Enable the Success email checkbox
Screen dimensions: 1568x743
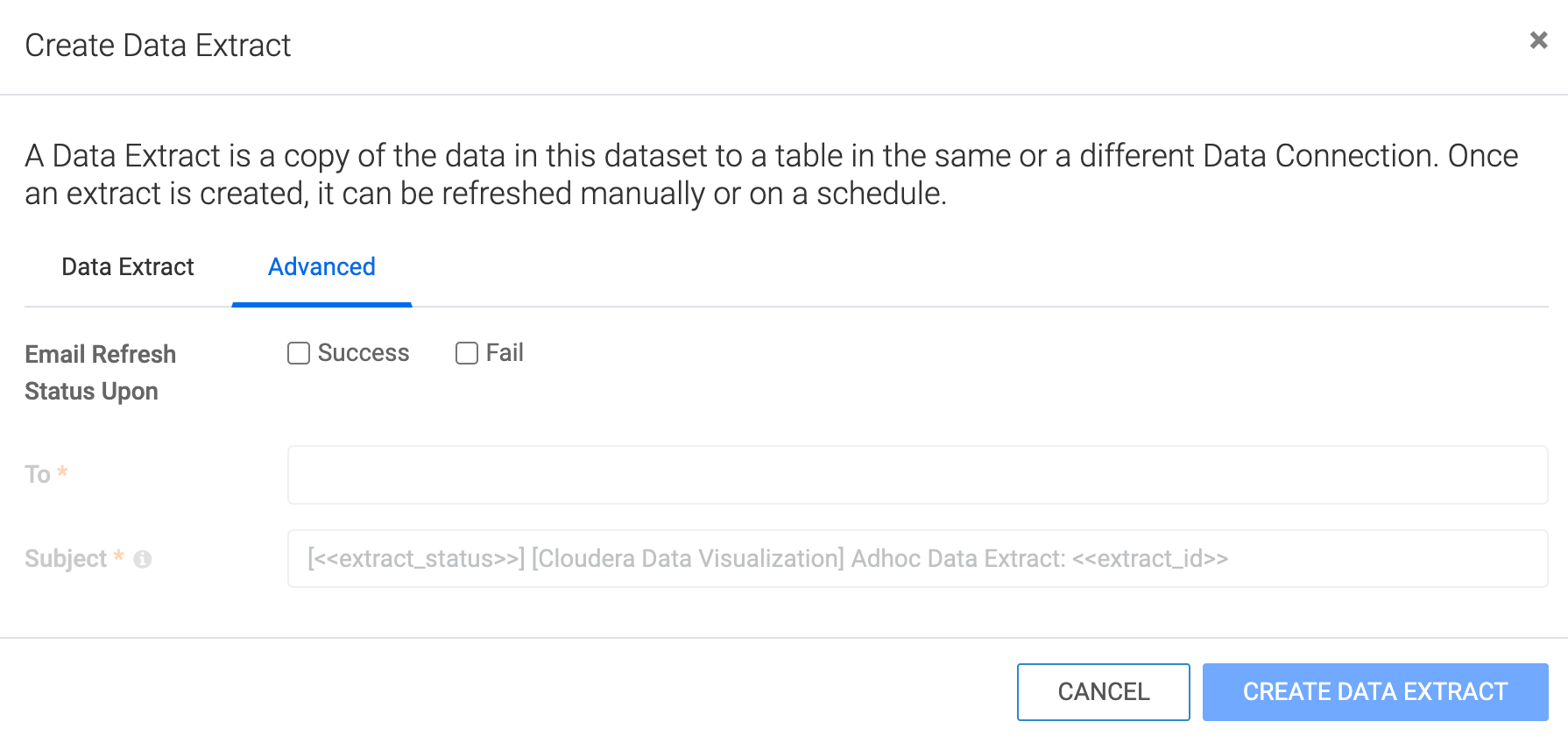(299, 353)
